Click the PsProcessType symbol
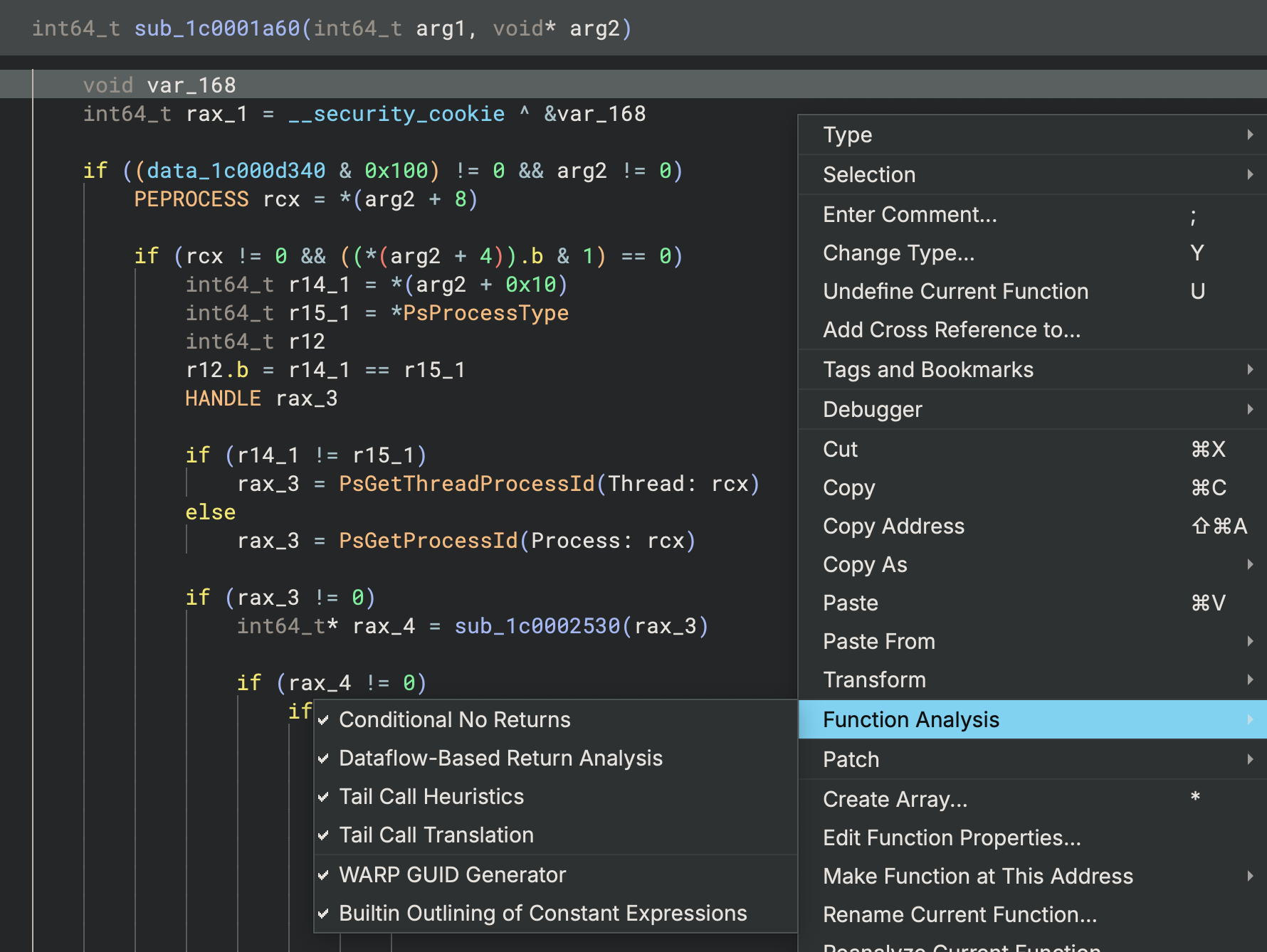Image resolution: width=1267 pixels, height=952 pixels. pos(486,313)
